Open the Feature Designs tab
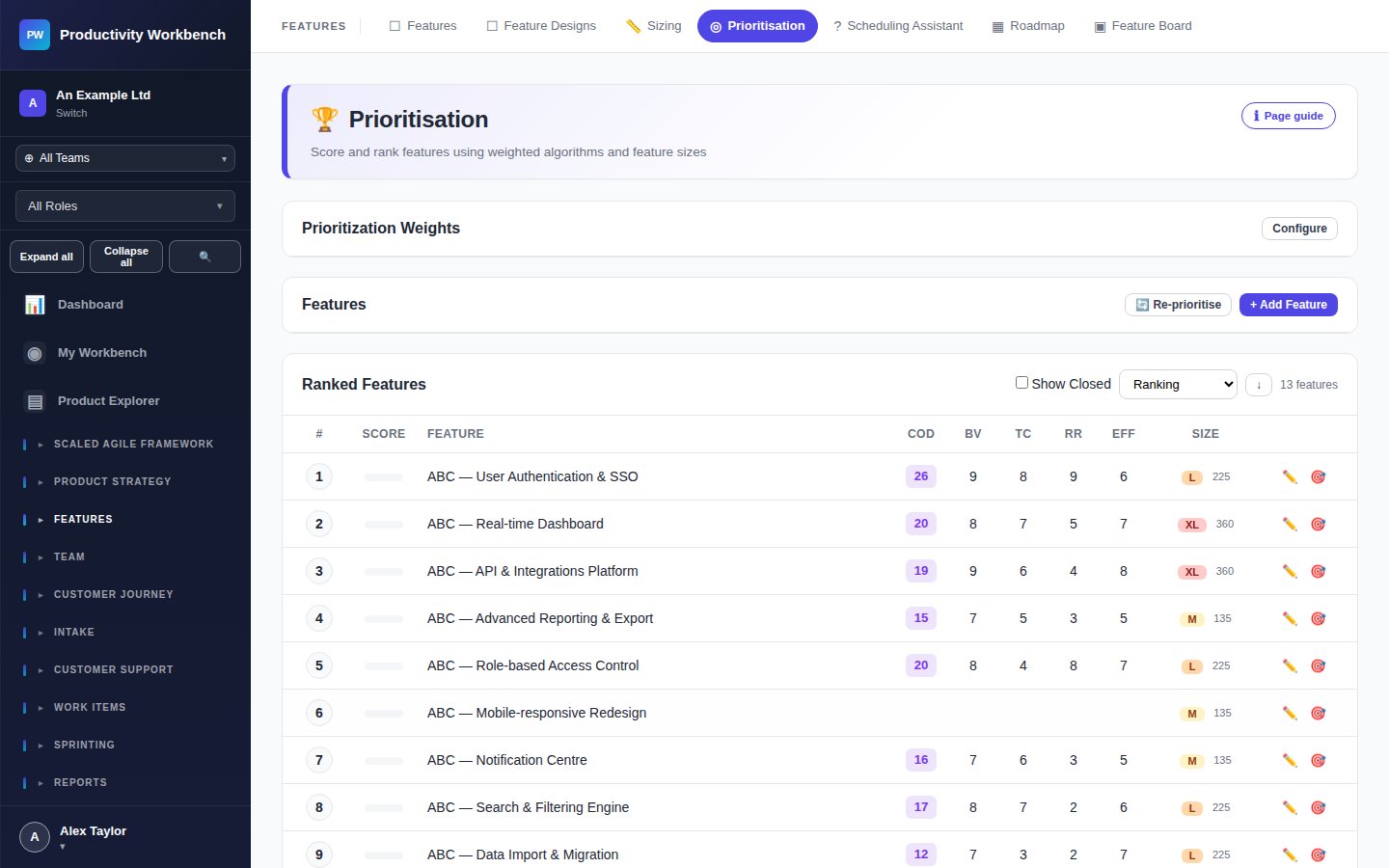 pyautogui.click(x=541, y=26)
